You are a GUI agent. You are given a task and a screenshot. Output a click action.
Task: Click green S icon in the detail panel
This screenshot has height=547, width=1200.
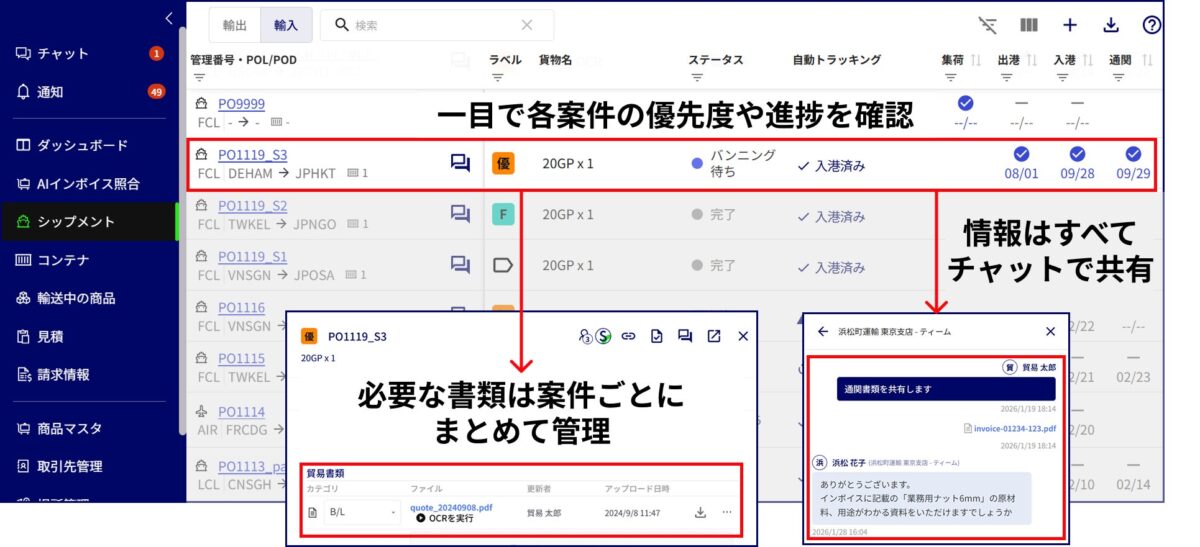click(x=603, y=337)
